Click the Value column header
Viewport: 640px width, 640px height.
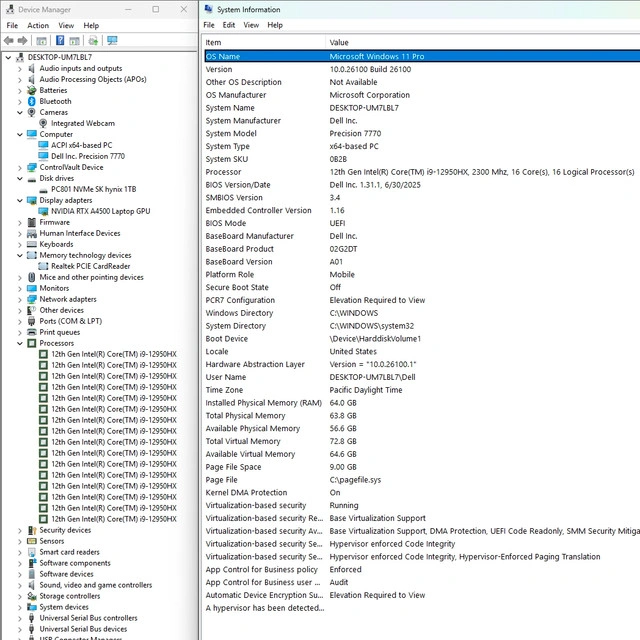pos(340,43)
